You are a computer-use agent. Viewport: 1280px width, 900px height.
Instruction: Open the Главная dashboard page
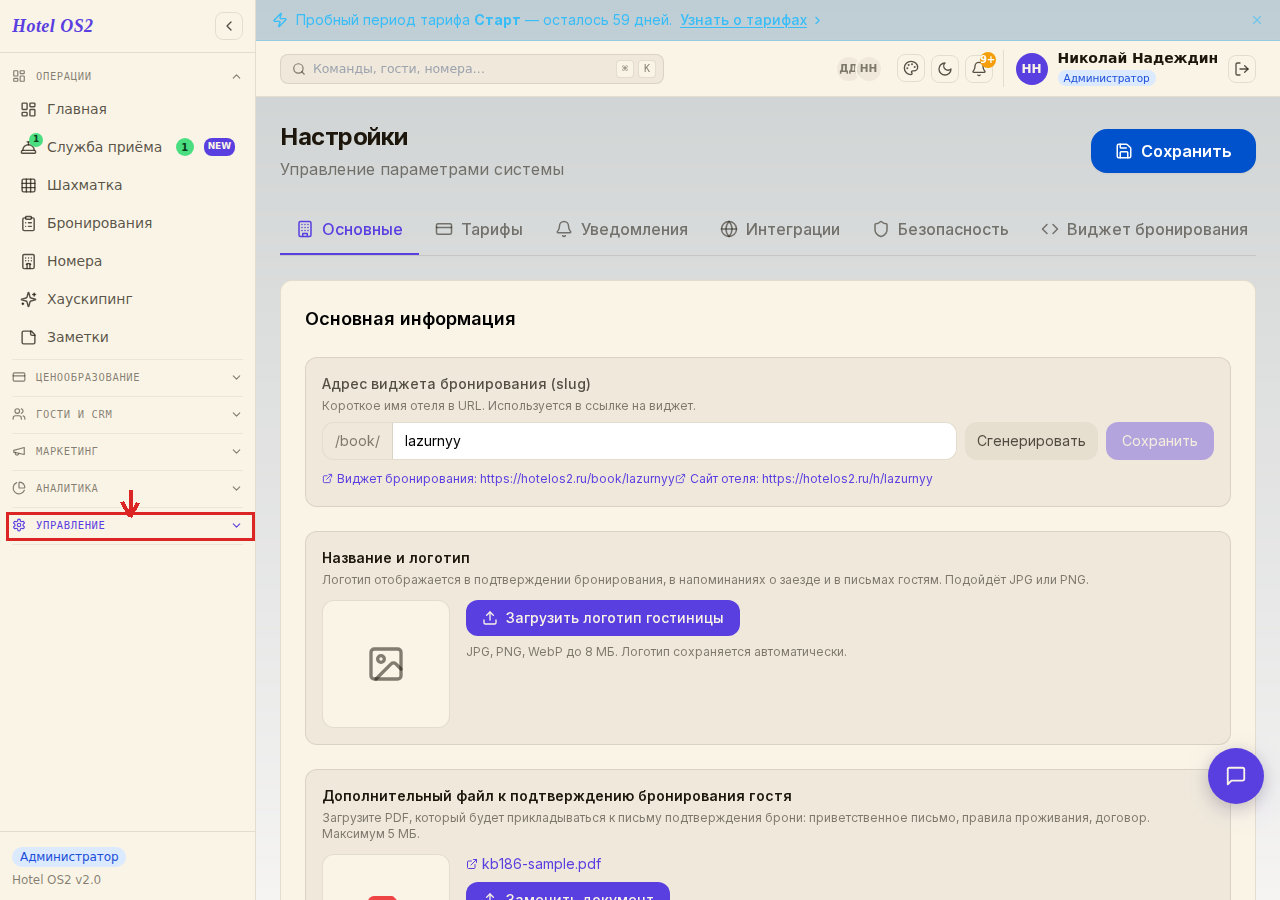click(128, 109)
